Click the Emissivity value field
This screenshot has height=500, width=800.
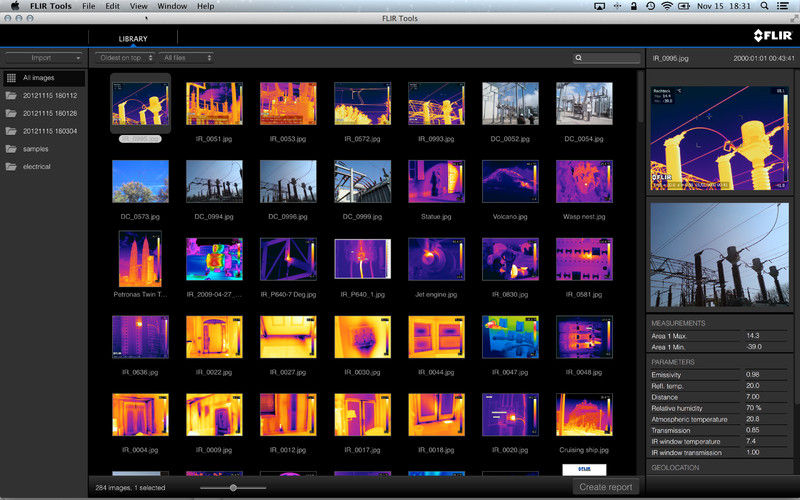tap(767, 375)
